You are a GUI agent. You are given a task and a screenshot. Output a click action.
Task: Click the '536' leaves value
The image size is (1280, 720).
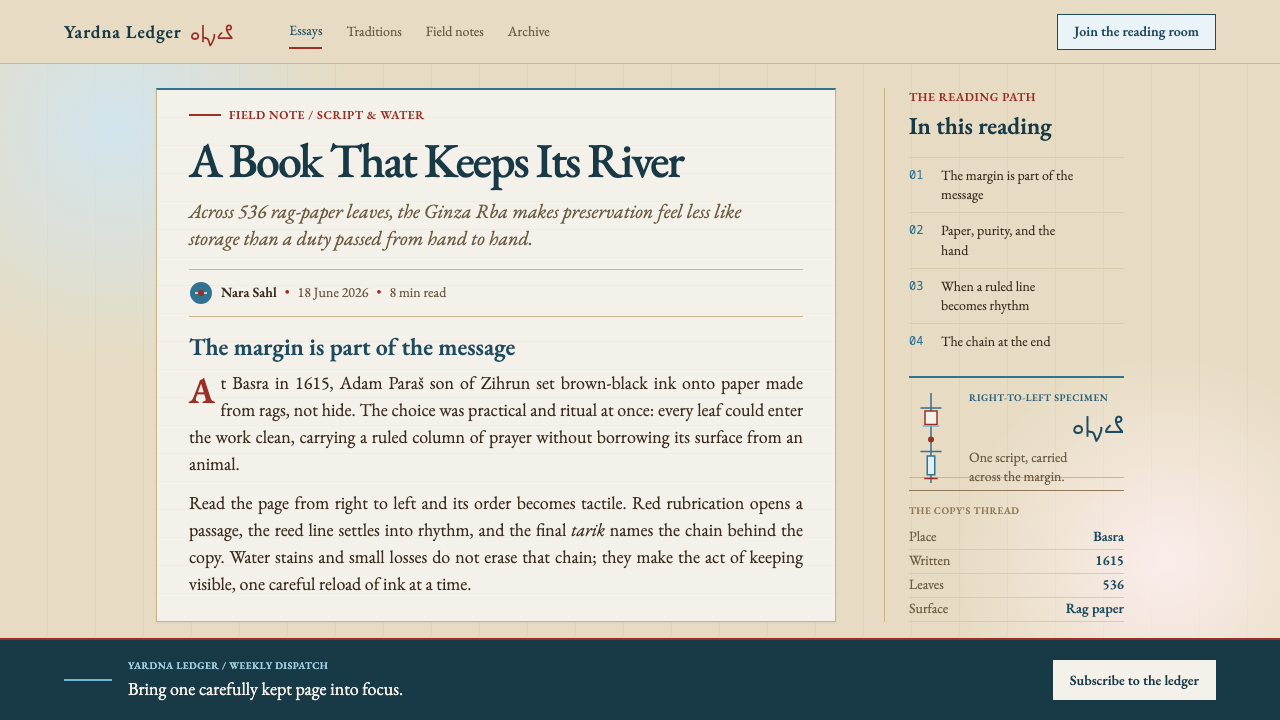[1113, 585]
